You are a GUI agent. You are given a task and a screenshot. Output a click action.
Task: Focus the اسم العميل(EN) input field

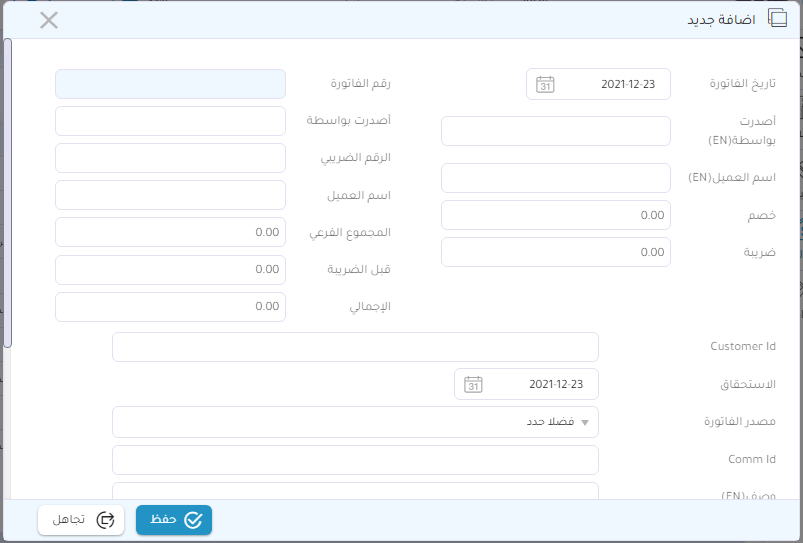pos(555,178)
